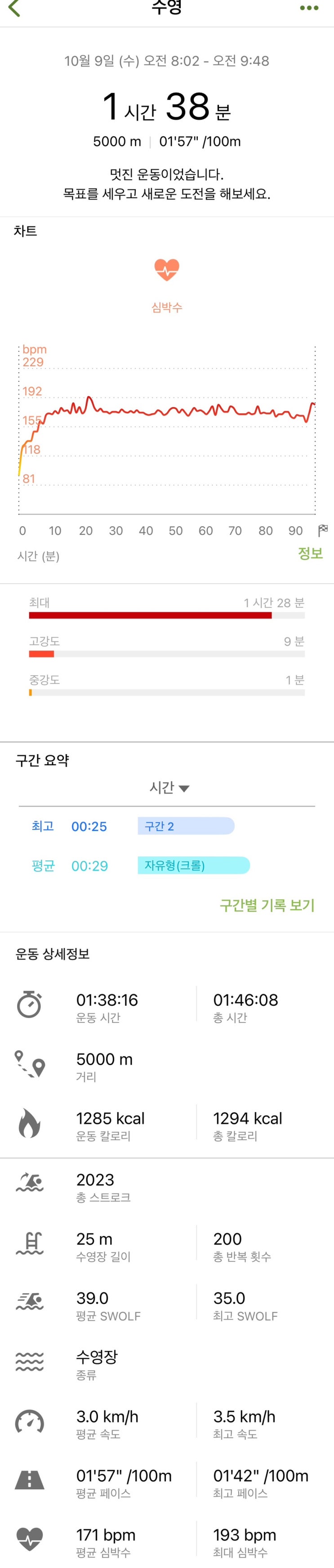Open 구간별 기록 보기 link
334x1568 pixels.
(x=267, y=905)
